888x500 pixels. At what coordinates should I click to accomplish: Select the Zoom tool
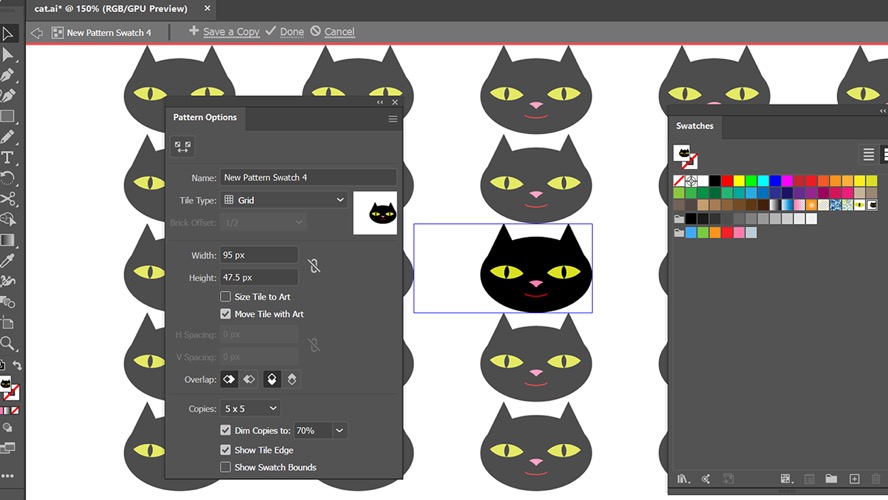(7, 343)
